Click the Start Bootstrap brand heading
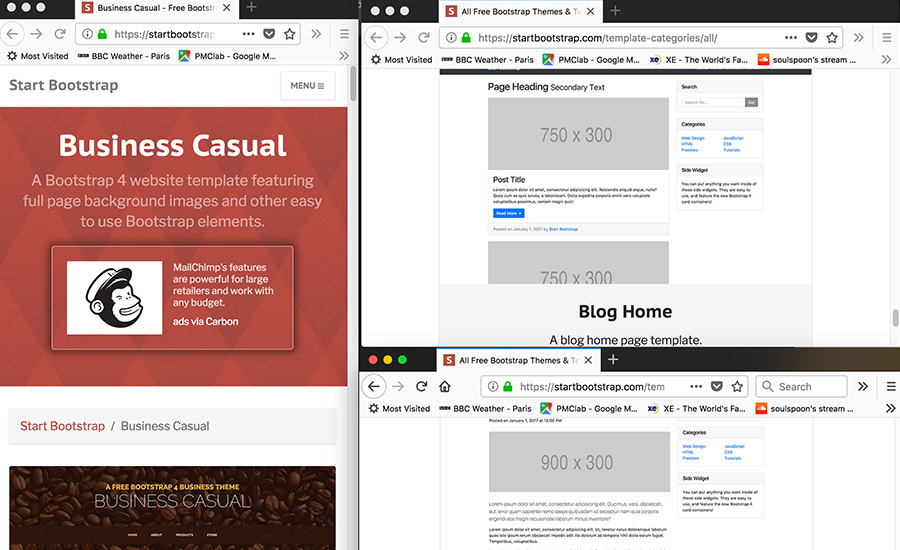 (64, 85)
